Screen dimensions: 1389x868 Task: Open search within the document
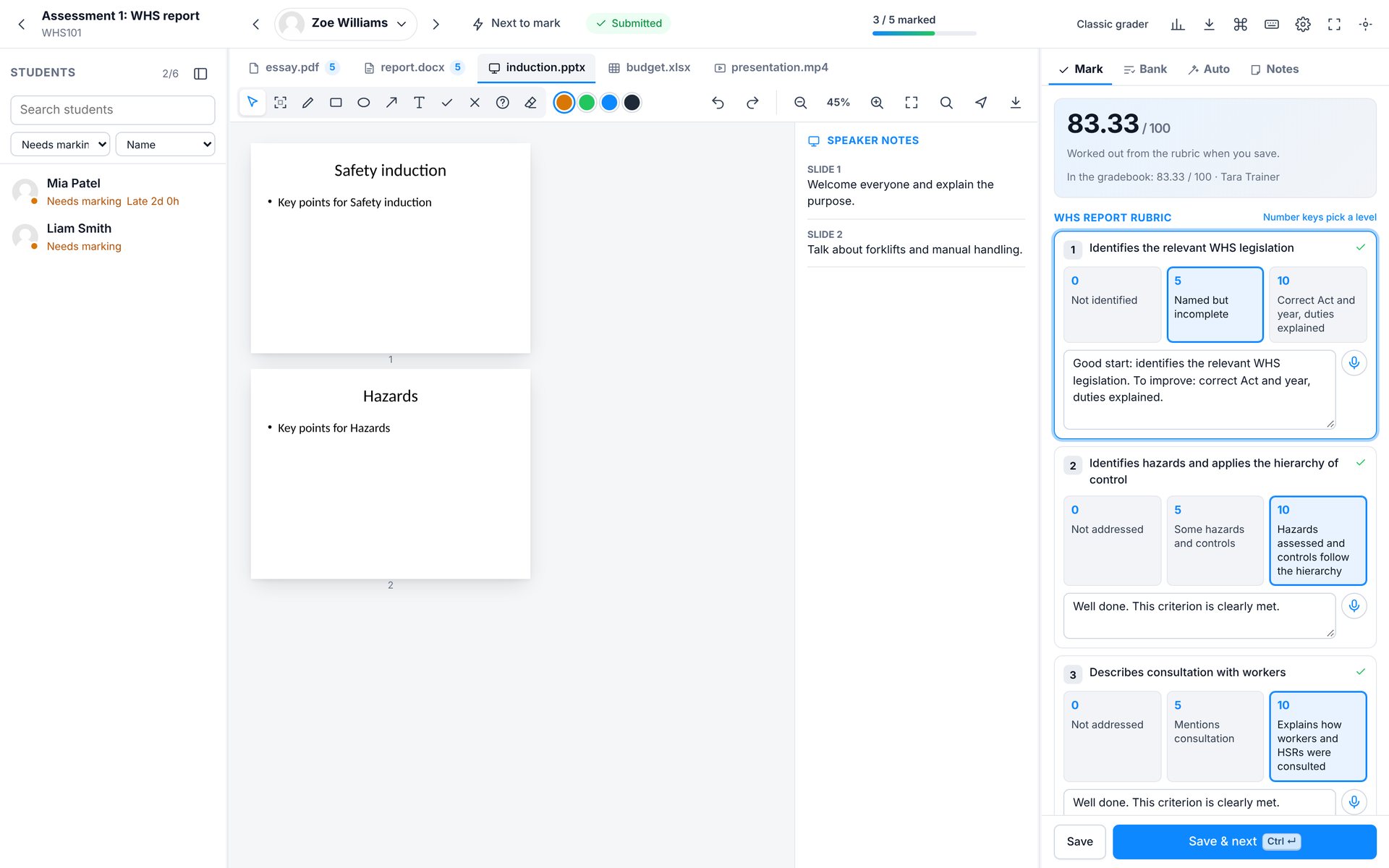point(946,103)
